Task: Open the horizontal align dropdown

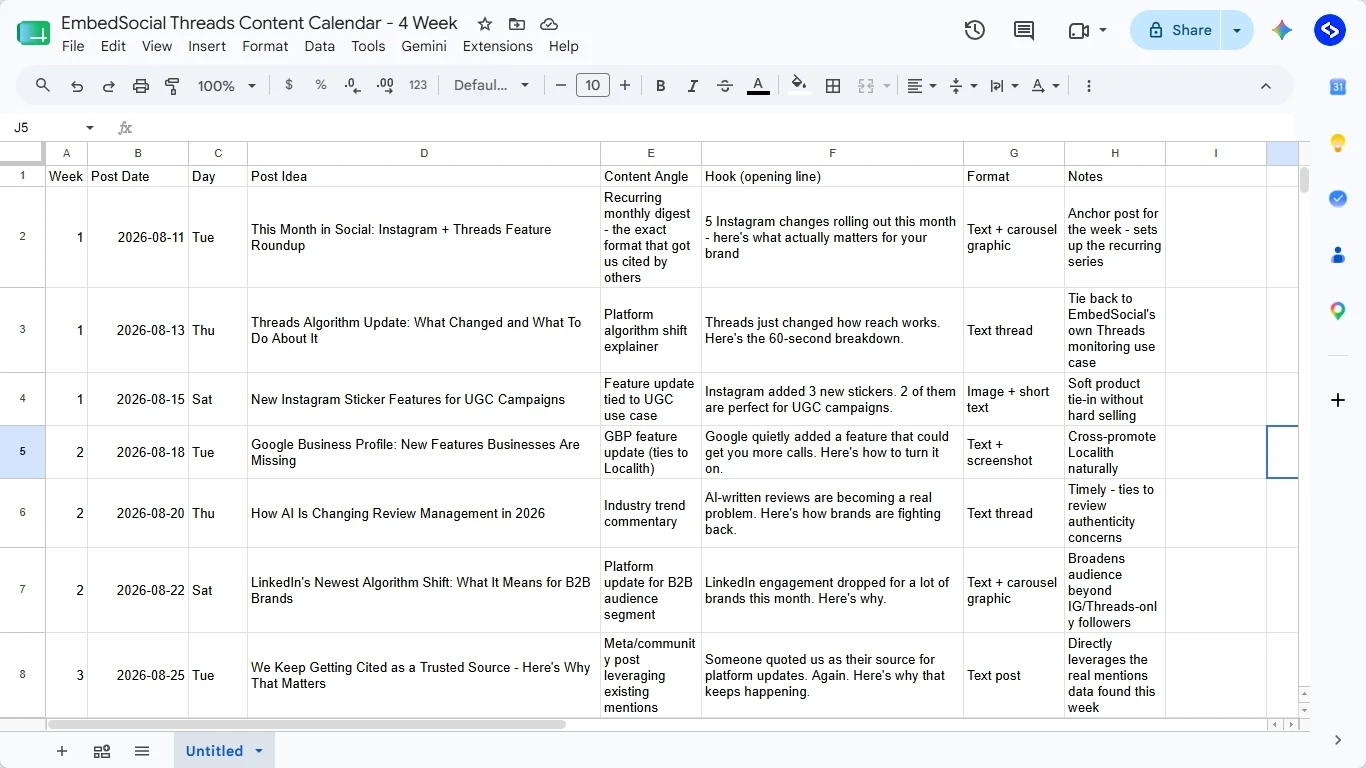Action: coord(921,86)
